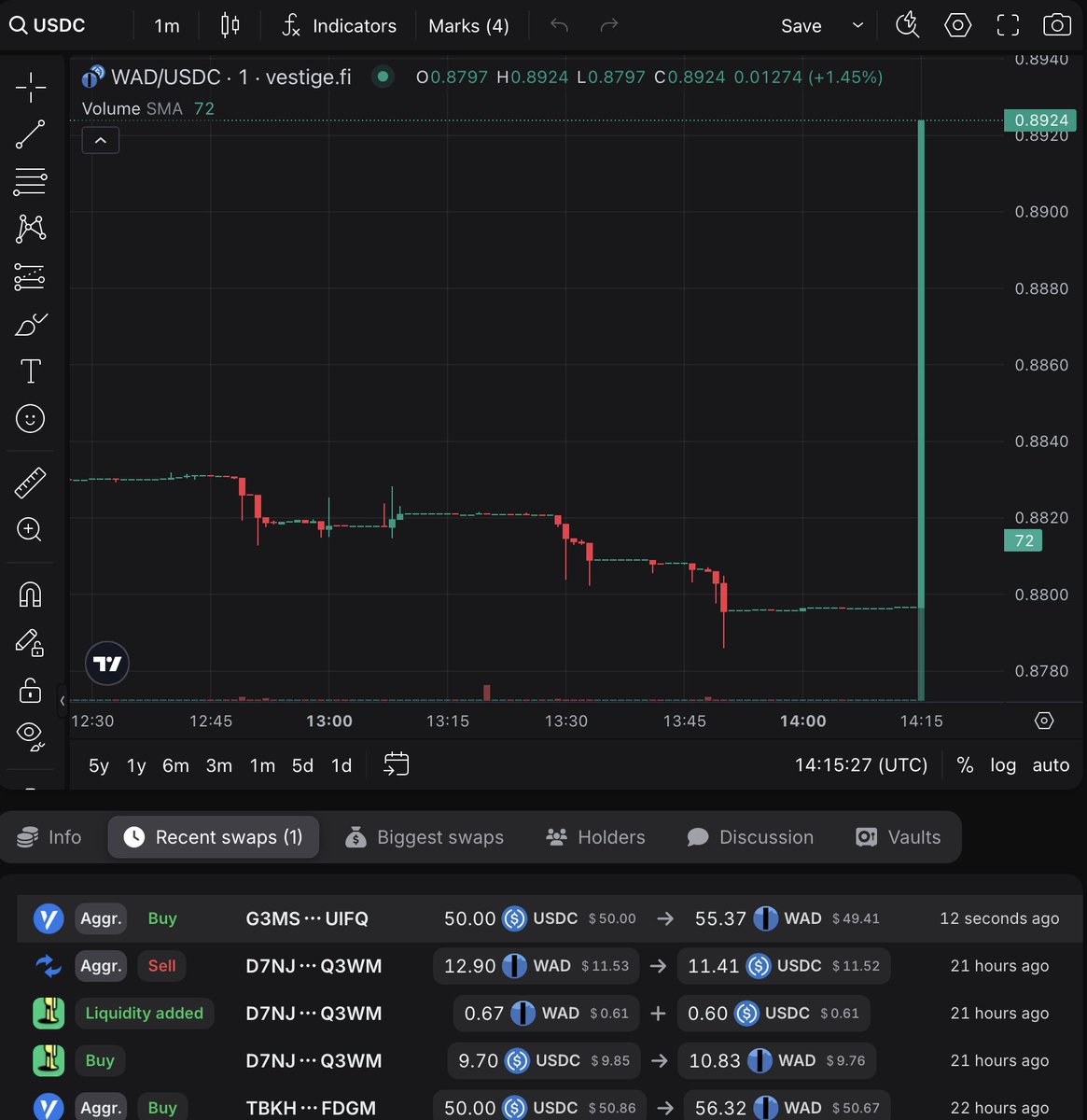Click the undo arrow
1087x1120 pixels.
[x=559, y=25]
